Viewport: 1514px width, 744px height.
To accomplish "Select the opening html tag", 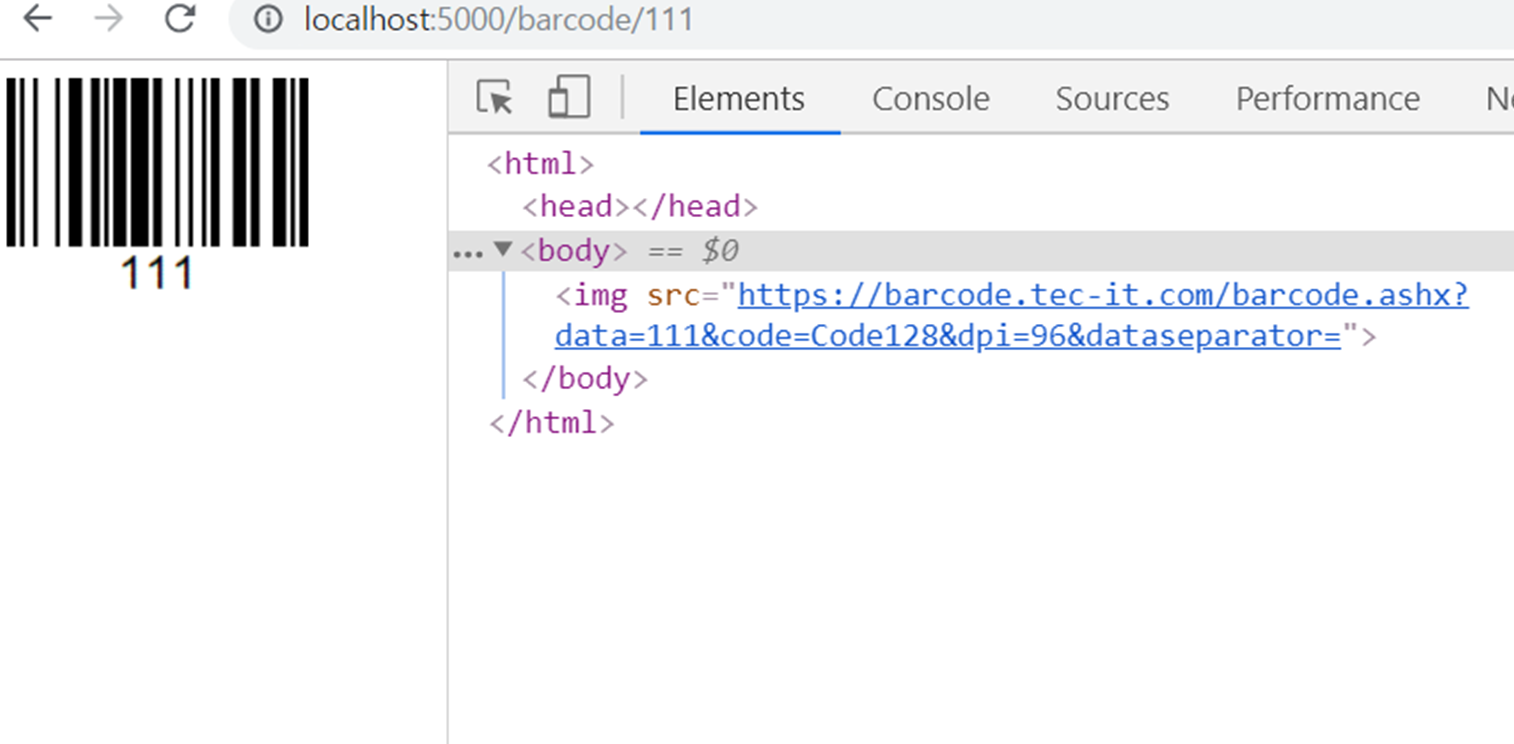I will (540, 164).
